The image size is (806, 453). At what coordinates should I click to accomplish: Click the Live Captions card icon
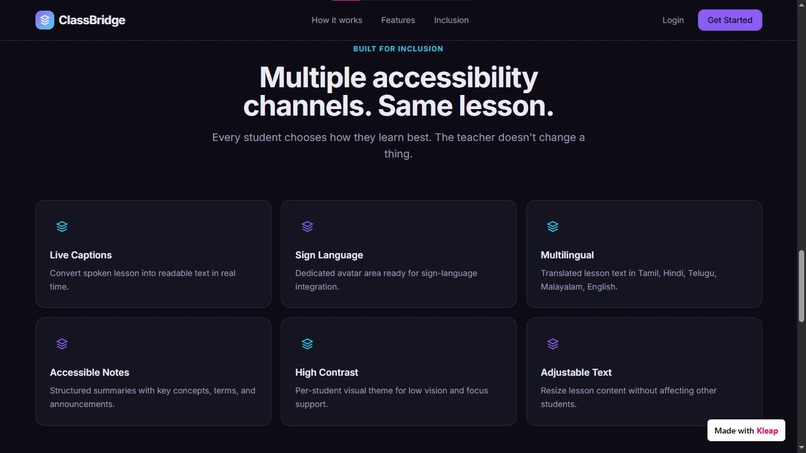click(x=62, y=226)
